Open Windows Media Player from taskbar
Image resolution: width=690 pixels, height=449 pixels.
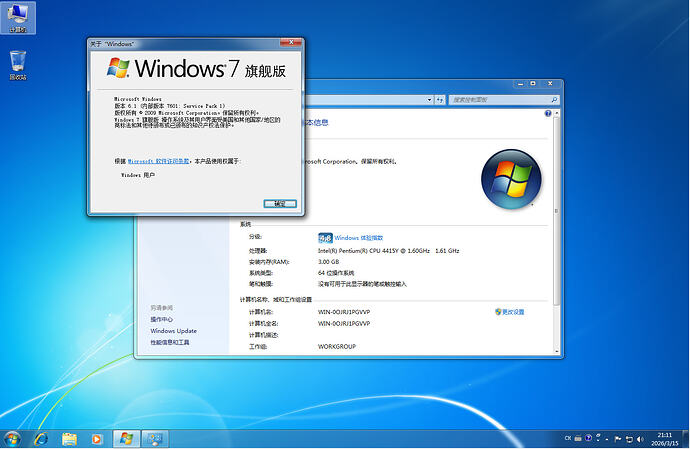pyautogui.click(x=96, y=439)
